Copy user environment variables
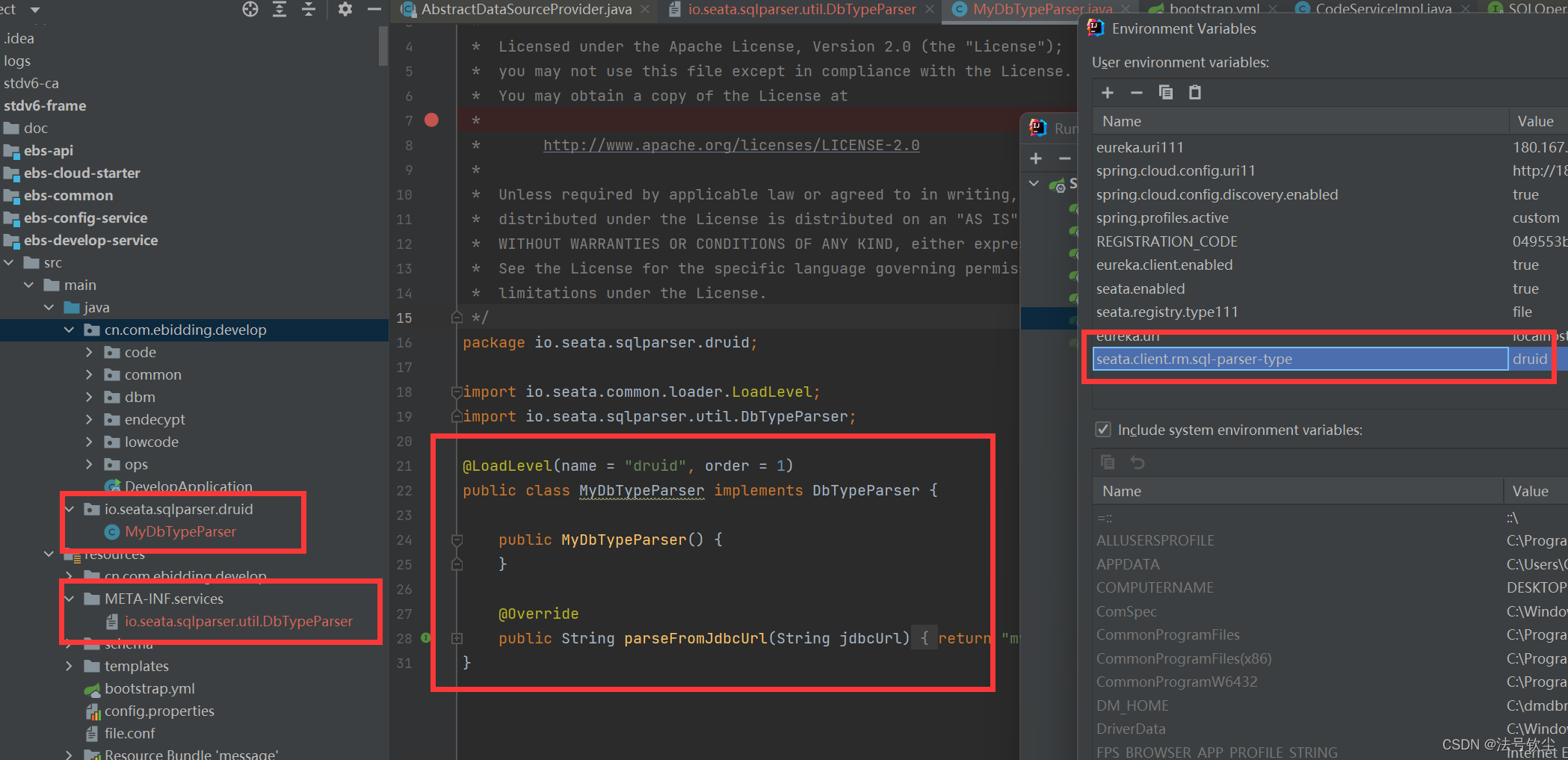Image resolution: width=1568 pixels, height=760 pixels. coord(1166,92)
